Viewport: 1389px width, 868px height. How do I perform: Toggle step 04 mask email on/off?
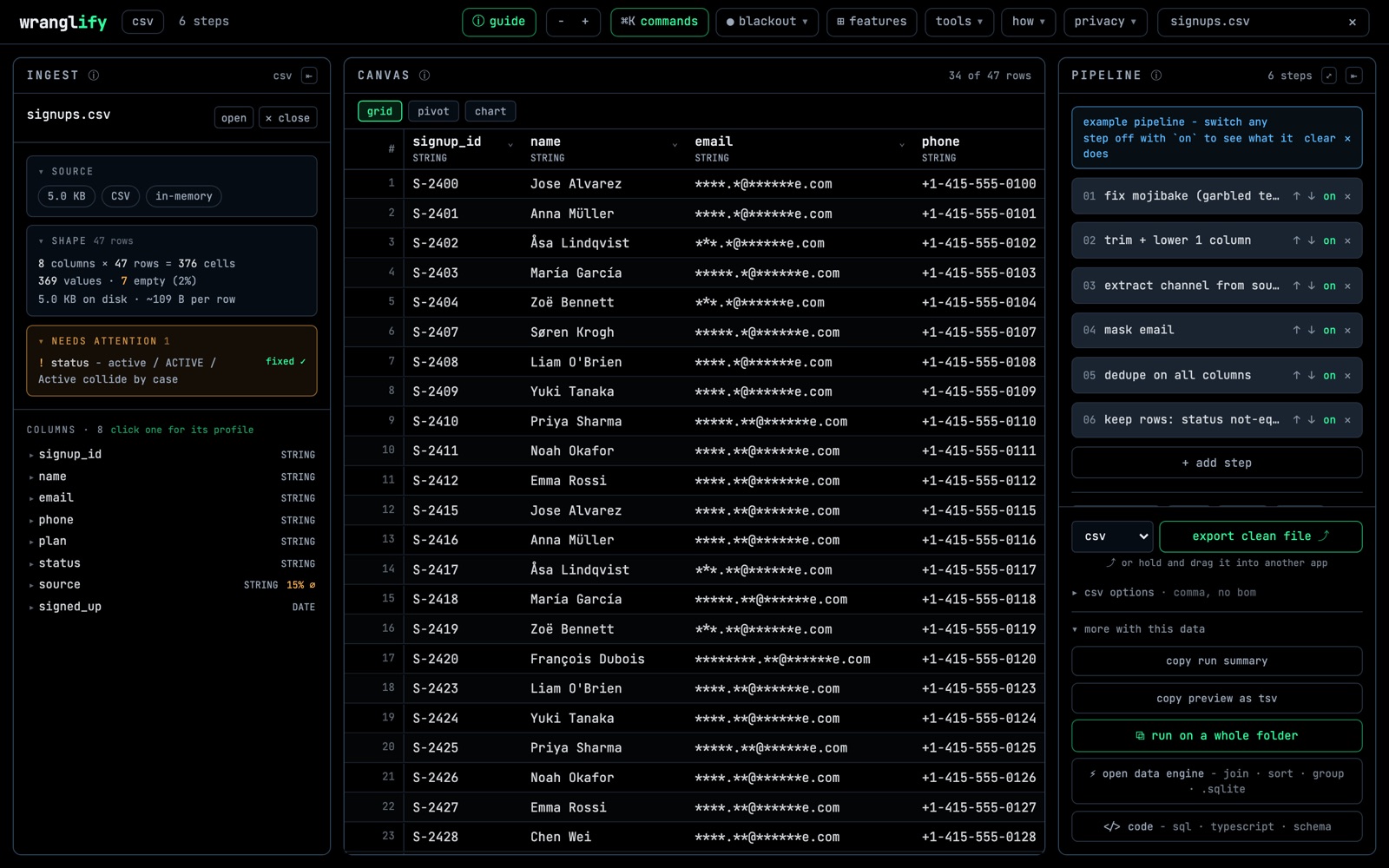point(1329,330)
